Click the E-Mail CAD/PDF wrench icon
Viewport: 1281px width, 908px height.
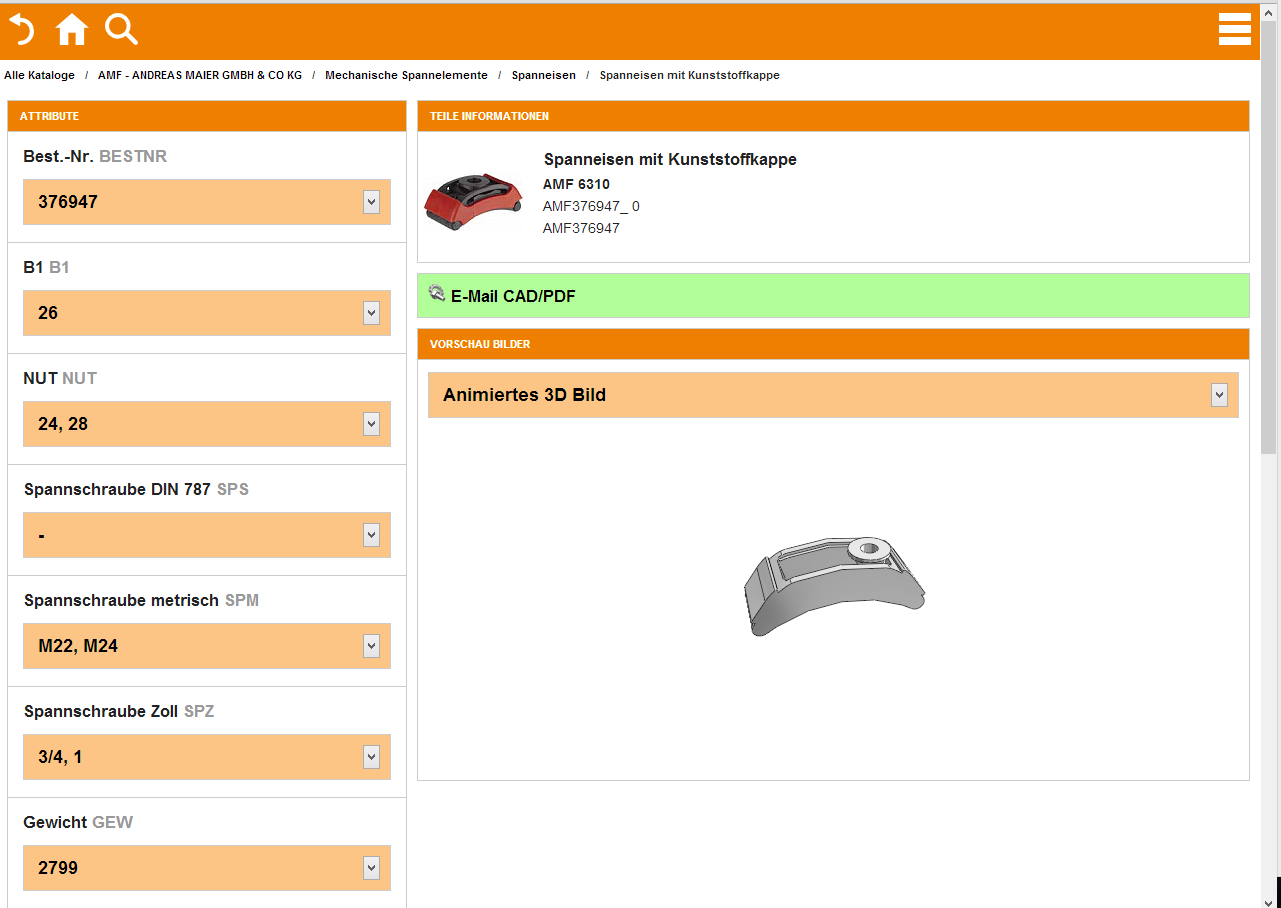click(x=436, y=293)
